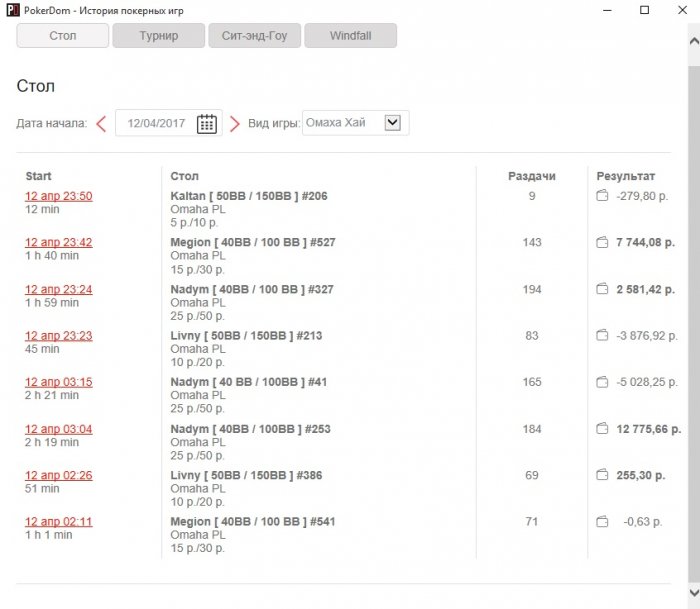Click wallet icon beside -279,80 p. result
Viewport: 700px width, 609px height.
[602, 196]
